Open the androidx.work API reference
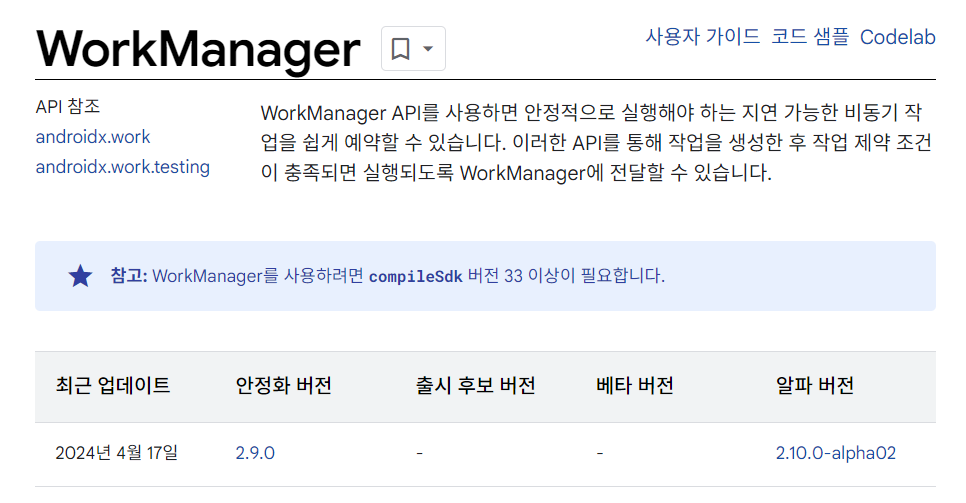The width and height of the screenshot is (966, 503). [93, 137]
